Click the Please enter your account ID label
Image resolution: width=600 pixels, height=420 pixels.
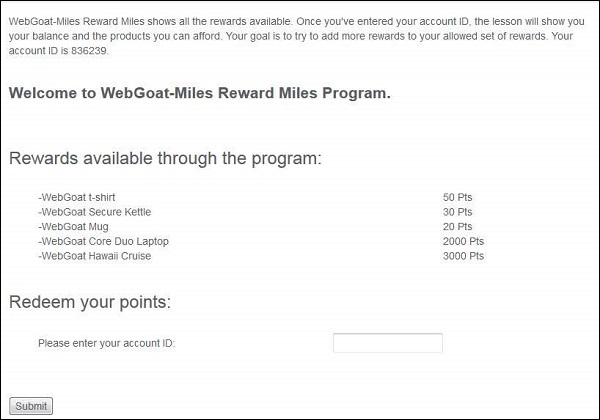tap(106, 344)
